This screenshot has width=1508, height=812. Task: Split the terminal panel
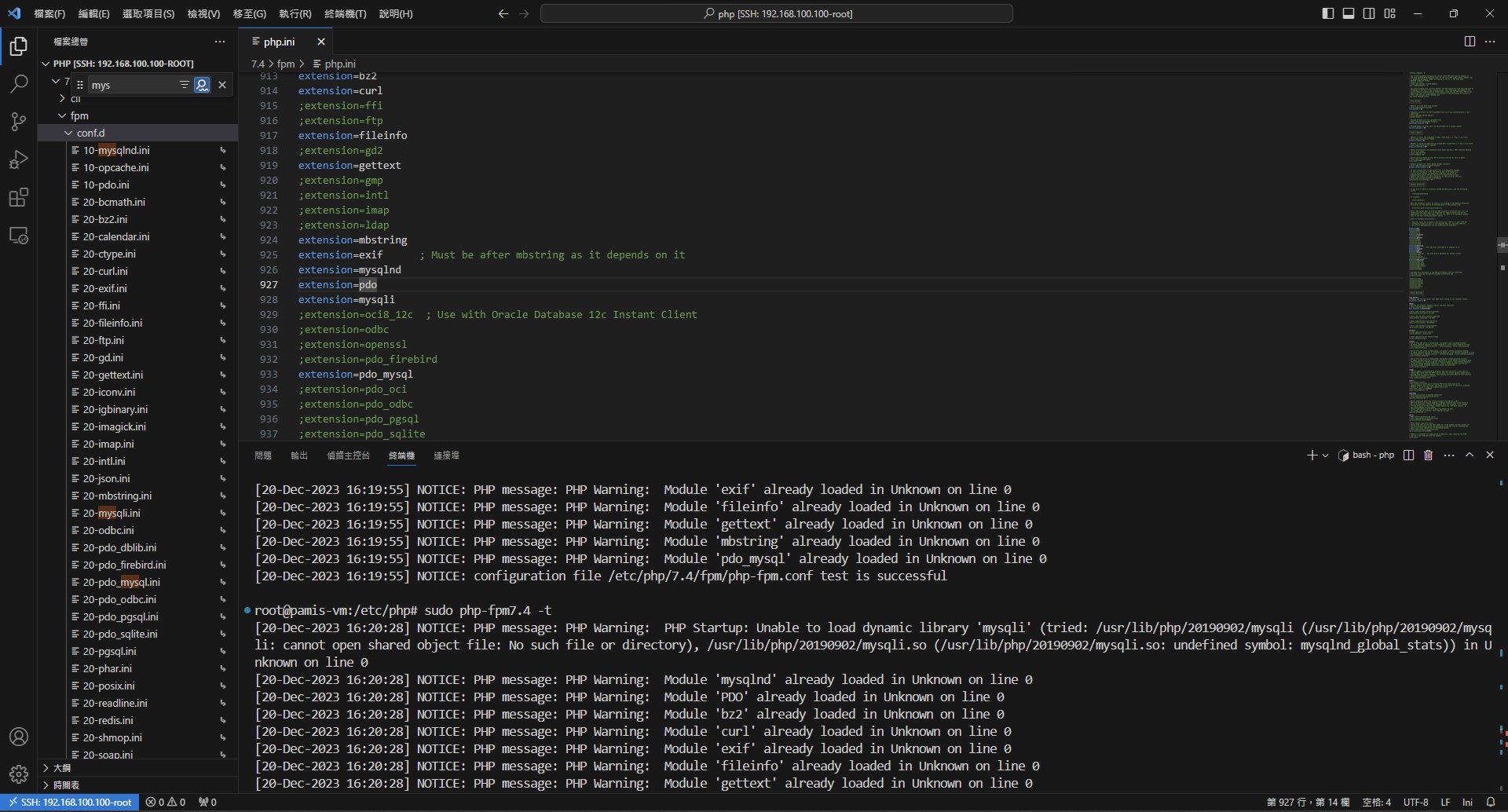coord(1409,455)
